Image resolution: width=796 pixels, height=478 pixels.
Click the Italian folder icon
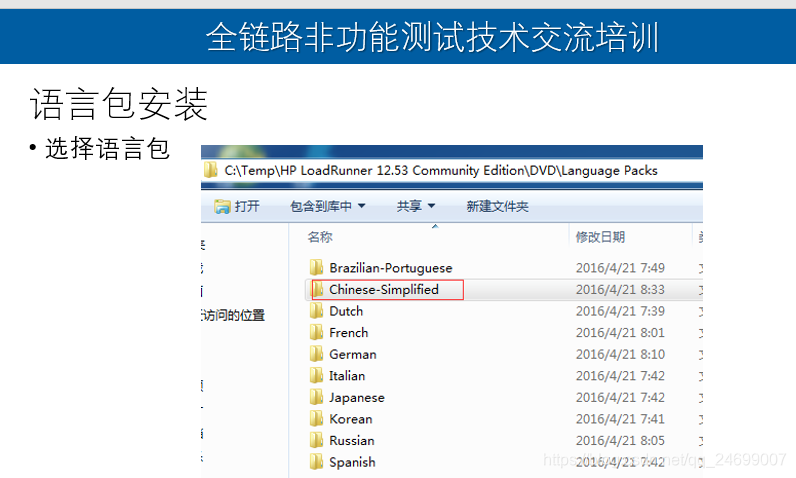316,375
